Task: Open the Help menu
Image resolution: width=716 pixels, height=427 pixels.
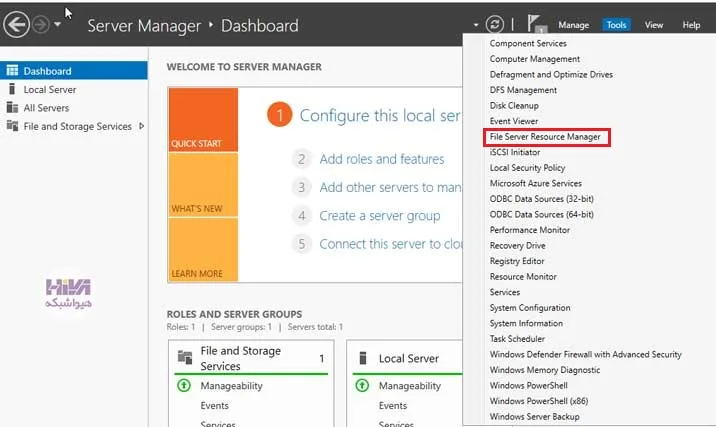Action: click(691, 25)
